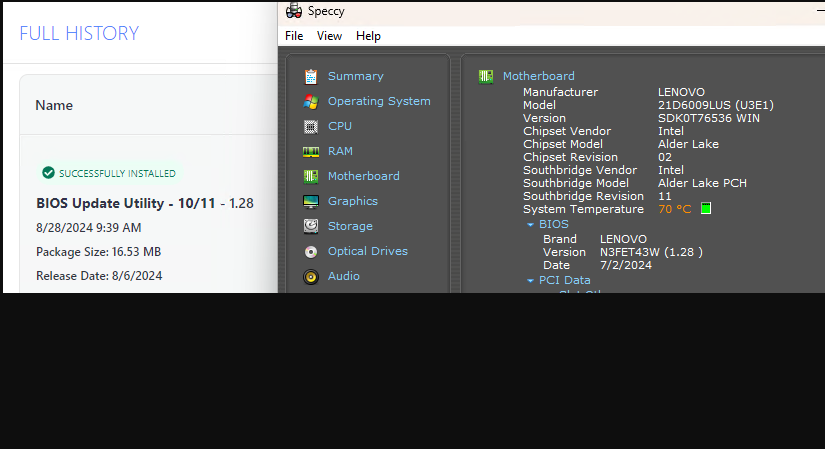Click the green System Temperature indicator icon
This screenshot has height=449, width=825.
point(706,208)
